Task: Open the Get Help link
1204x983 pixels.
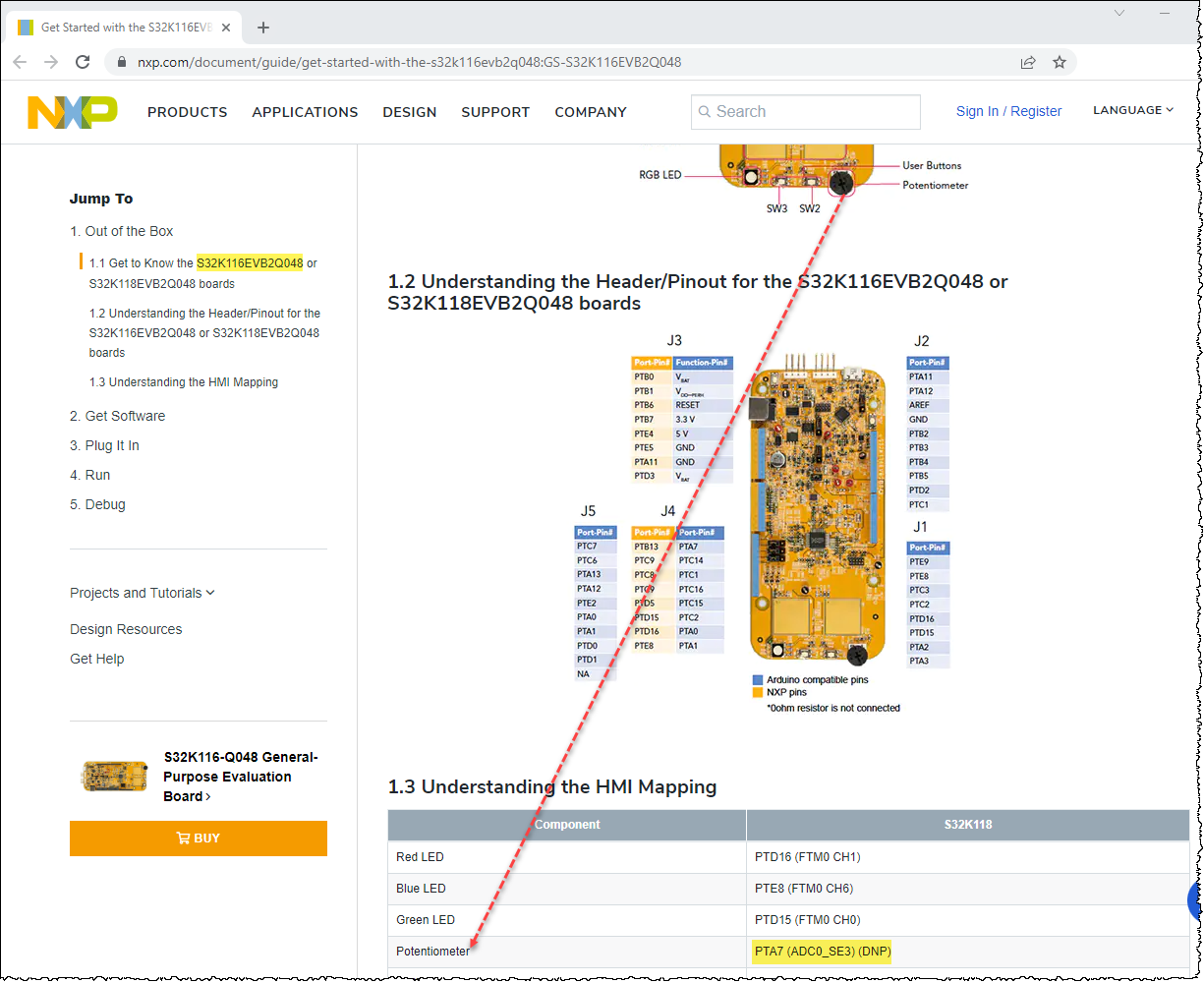Action: (x=96, y=659)
